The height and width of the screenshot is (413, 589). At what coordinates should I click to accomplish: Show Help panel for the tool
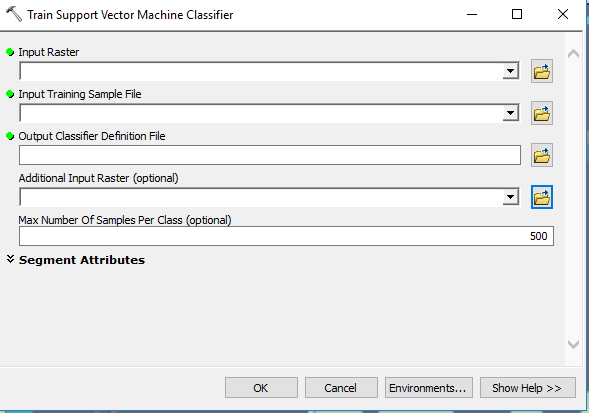(x=527, y=387)
